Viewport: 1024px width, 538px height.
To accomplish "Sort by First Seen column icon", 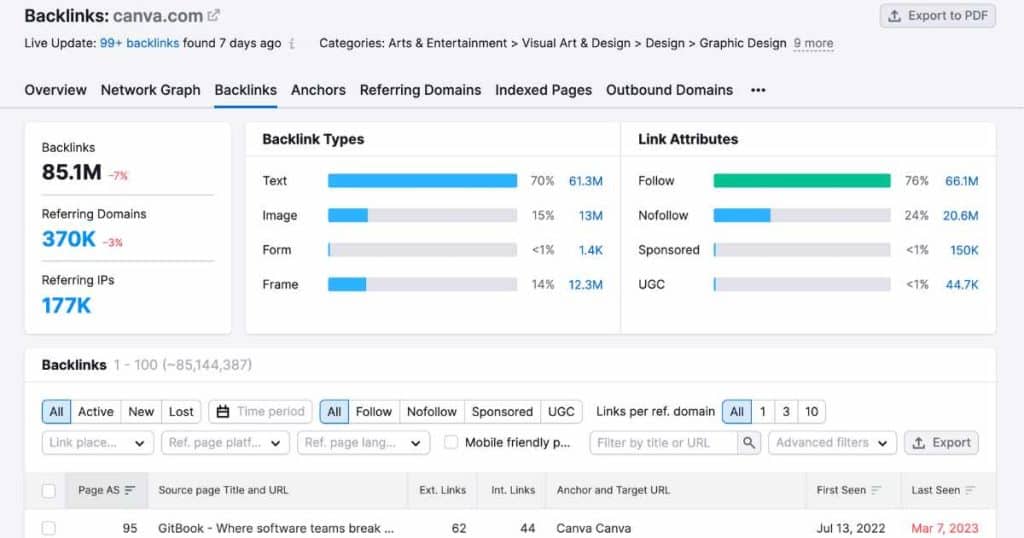I will pos(876,490).
